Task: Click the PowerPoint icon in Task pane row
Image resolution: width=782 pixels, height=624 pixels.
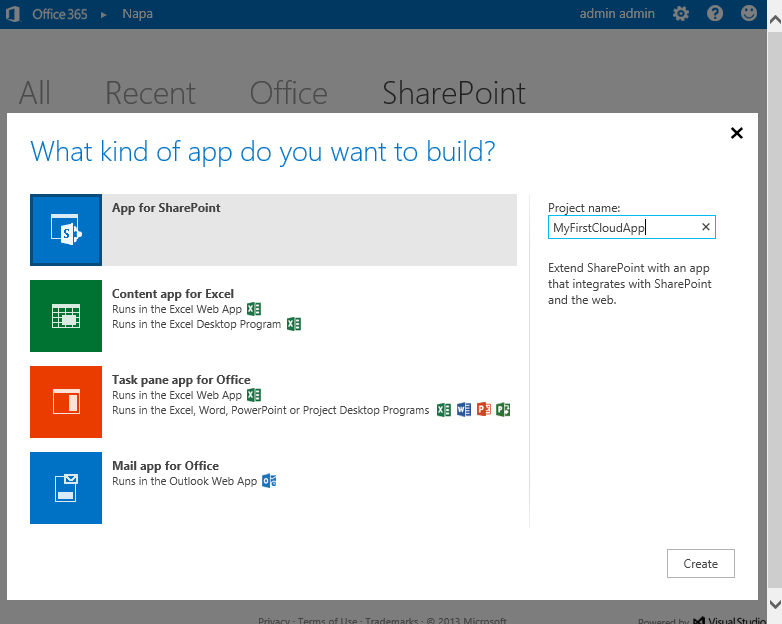Action: point(484,410)
